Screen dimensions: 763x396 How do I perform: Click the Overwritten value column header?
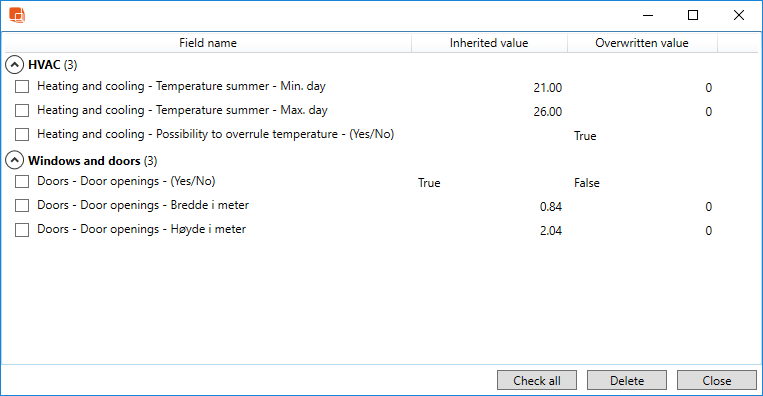coord(642,43)
